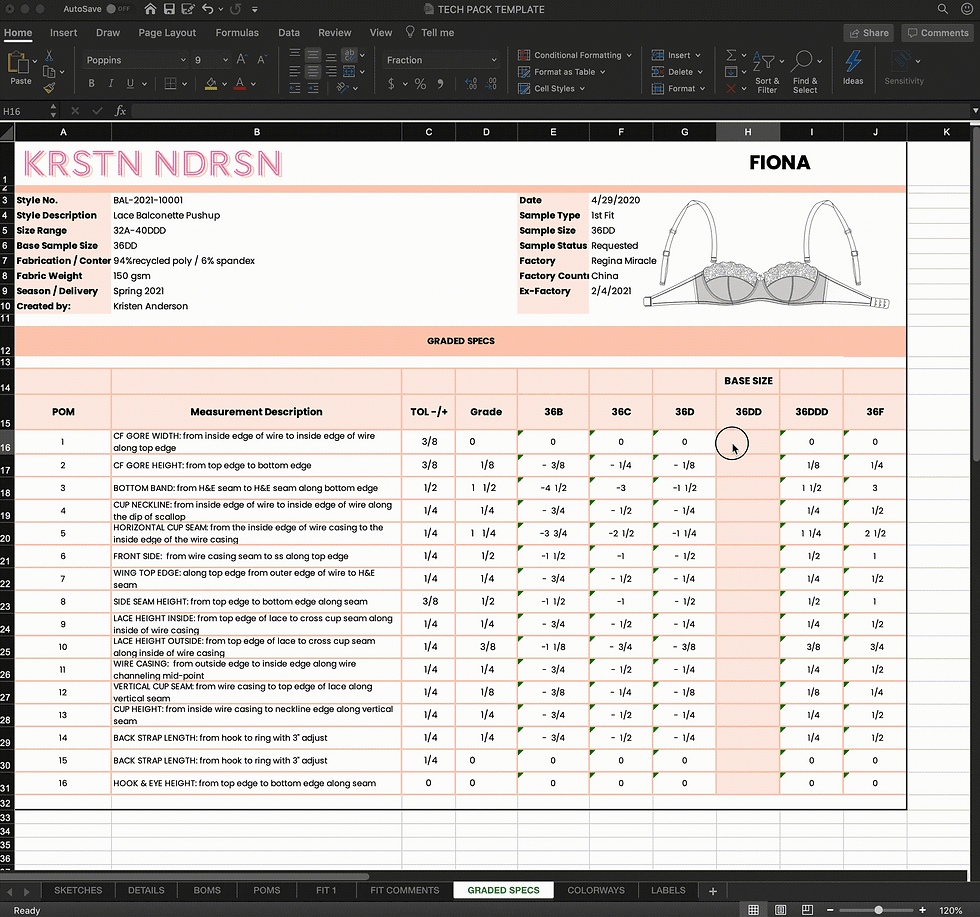Open Ideas with the lightning icon

click(853, 68)
